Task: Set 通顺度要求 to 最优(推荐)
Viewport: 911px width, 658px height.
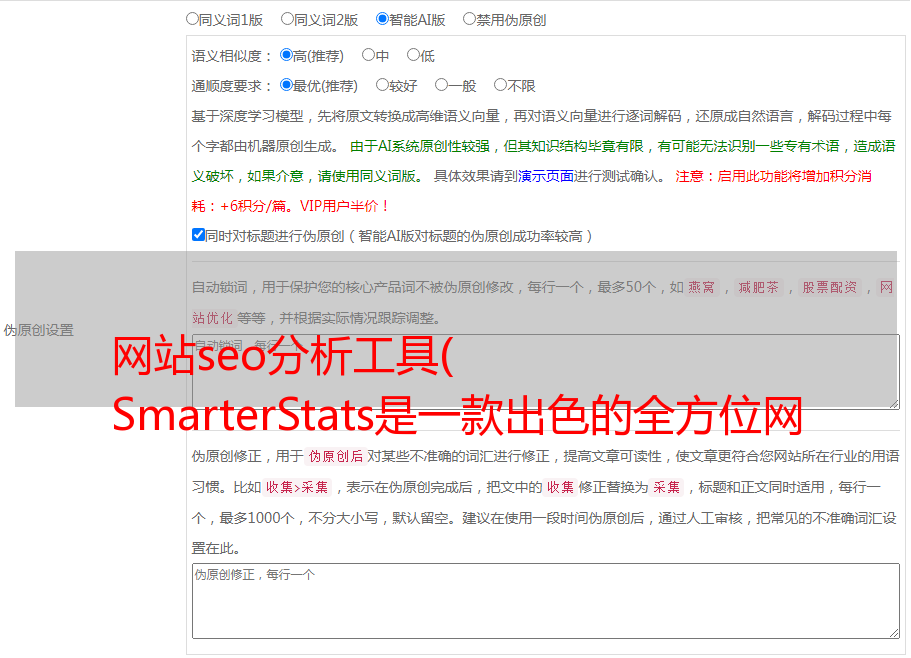Action: coord(286,85)
